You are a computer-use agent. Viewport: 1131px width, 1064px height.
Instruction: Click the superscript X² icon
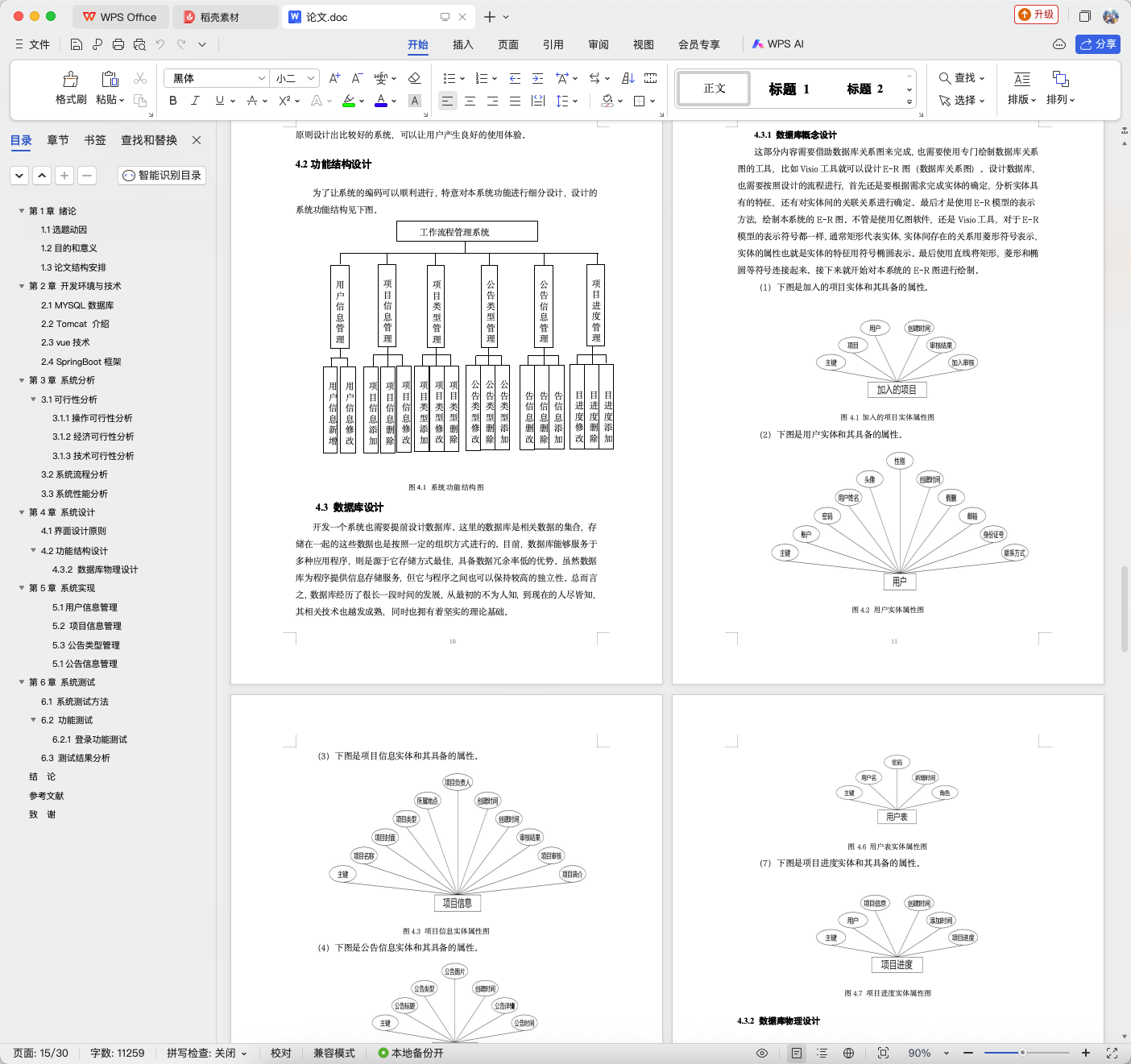[x=284, y=101]
